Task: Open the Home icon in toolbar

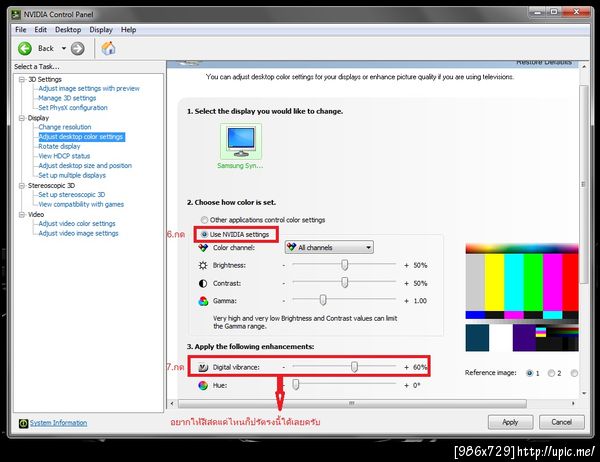Action: point(108,48)
